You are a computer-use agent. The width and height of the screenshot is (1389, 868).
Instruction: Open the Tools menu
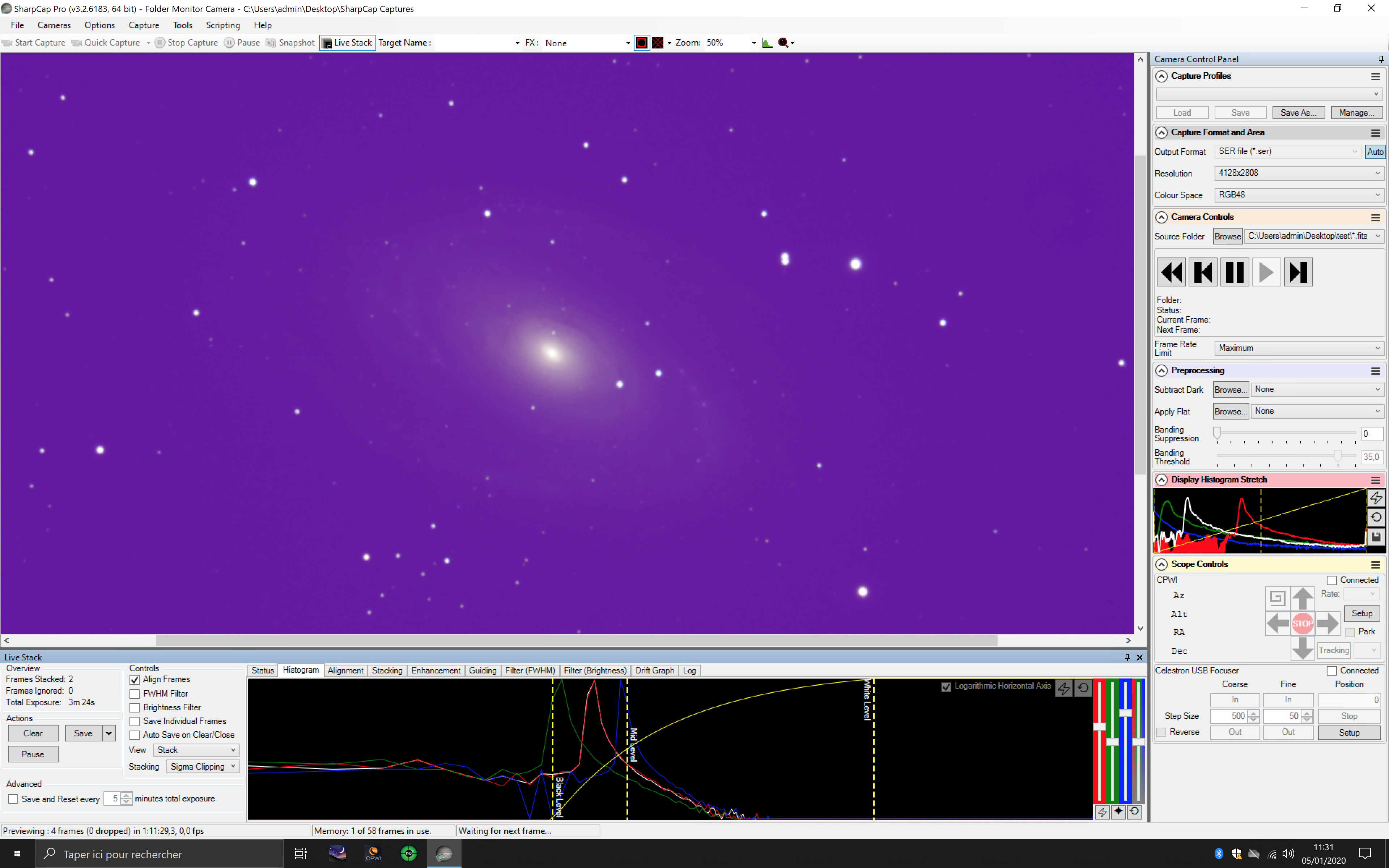183,25
